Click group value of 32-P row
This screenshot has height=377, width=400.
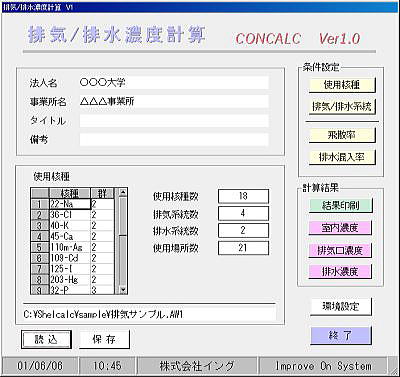pos(102,290)
